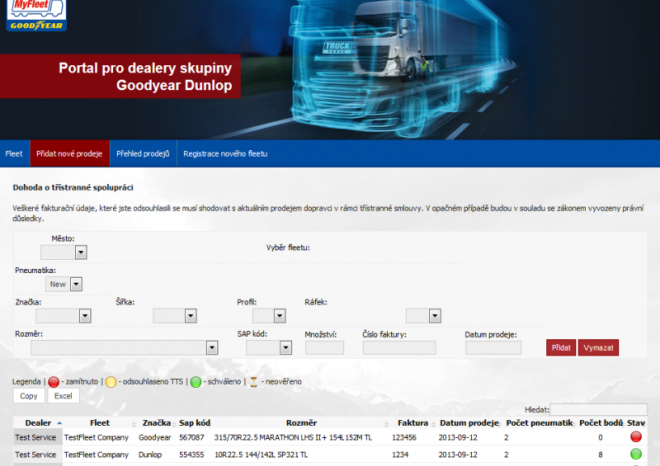Expand the SAP kód dropdown
This screenshot has height=466, width=660.
269,348
